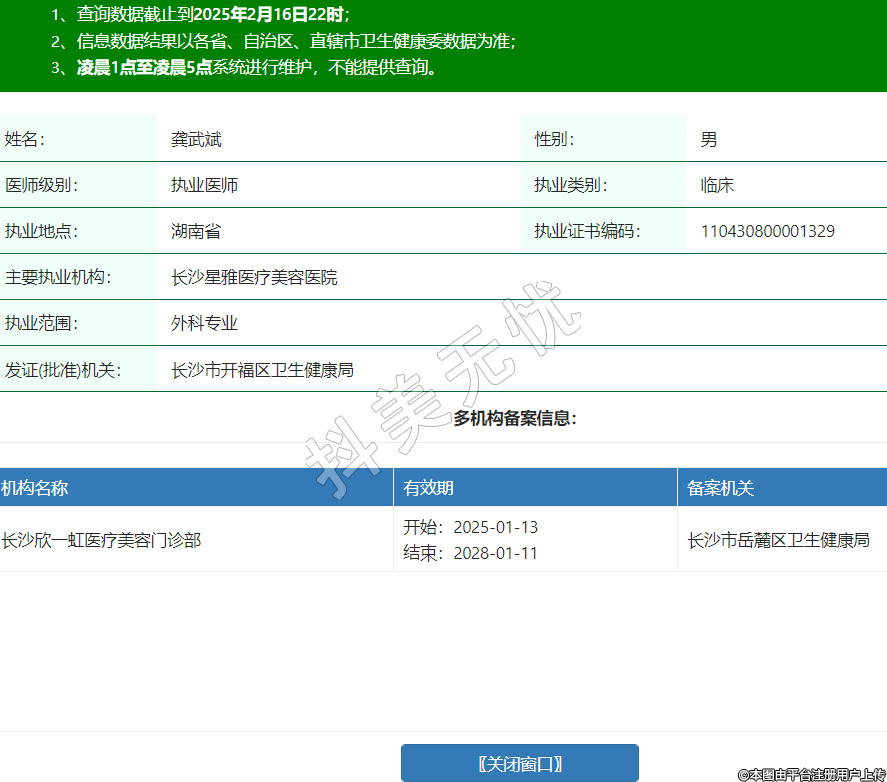Click the 长沙欣一虹医疗美容门诊部 table cell
The height and width of the screenshot is (782, 887).
101,540
